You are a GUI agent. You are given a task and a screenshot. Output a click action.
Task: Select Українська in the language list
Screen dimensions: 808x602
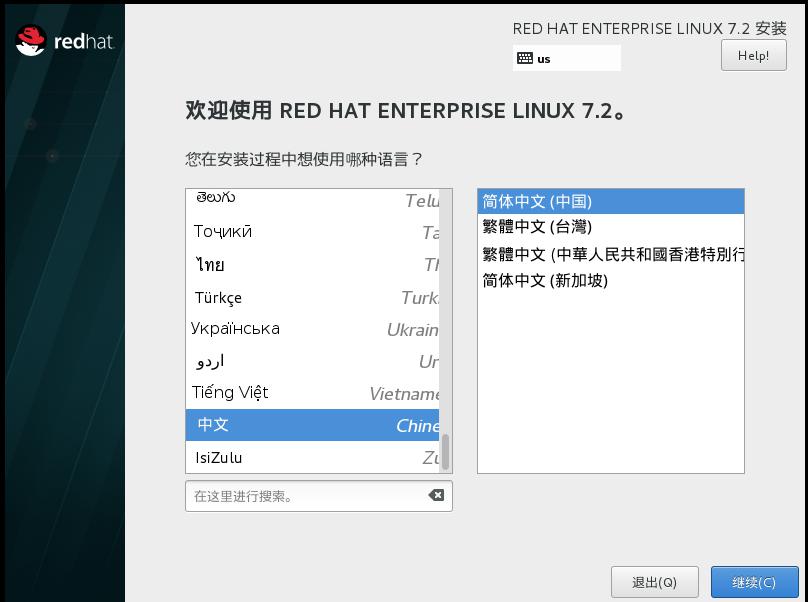312,329
